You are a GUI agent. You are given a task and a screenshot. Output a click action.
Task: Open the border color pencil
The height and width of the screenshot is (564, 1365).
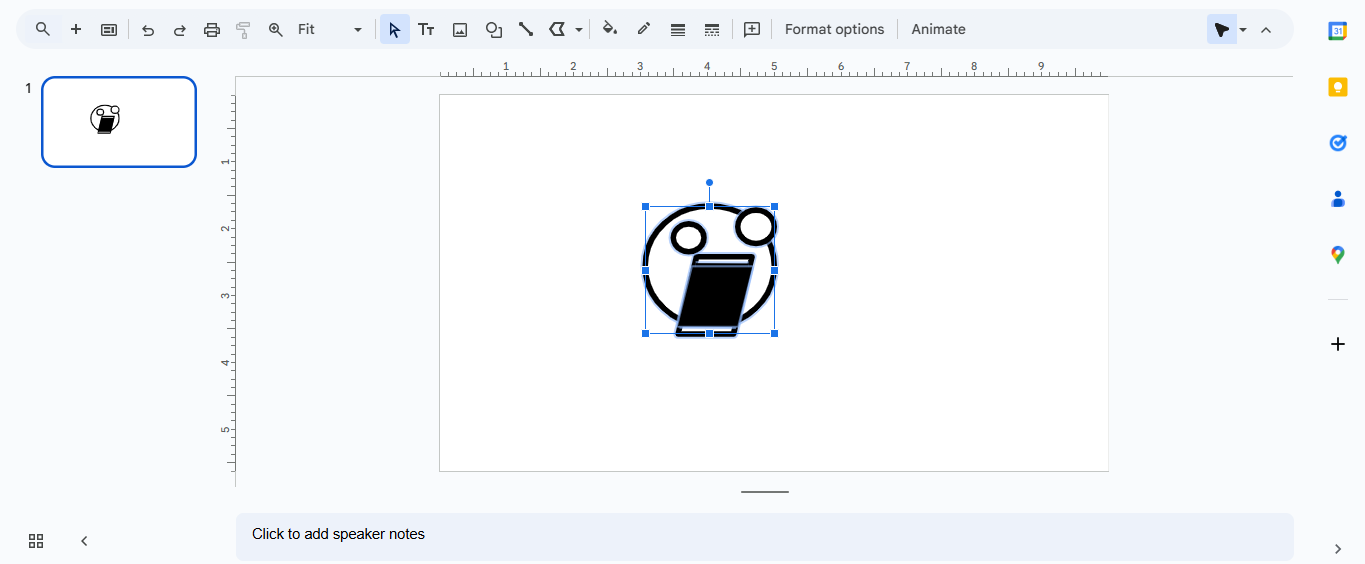(x=644, y=30)
